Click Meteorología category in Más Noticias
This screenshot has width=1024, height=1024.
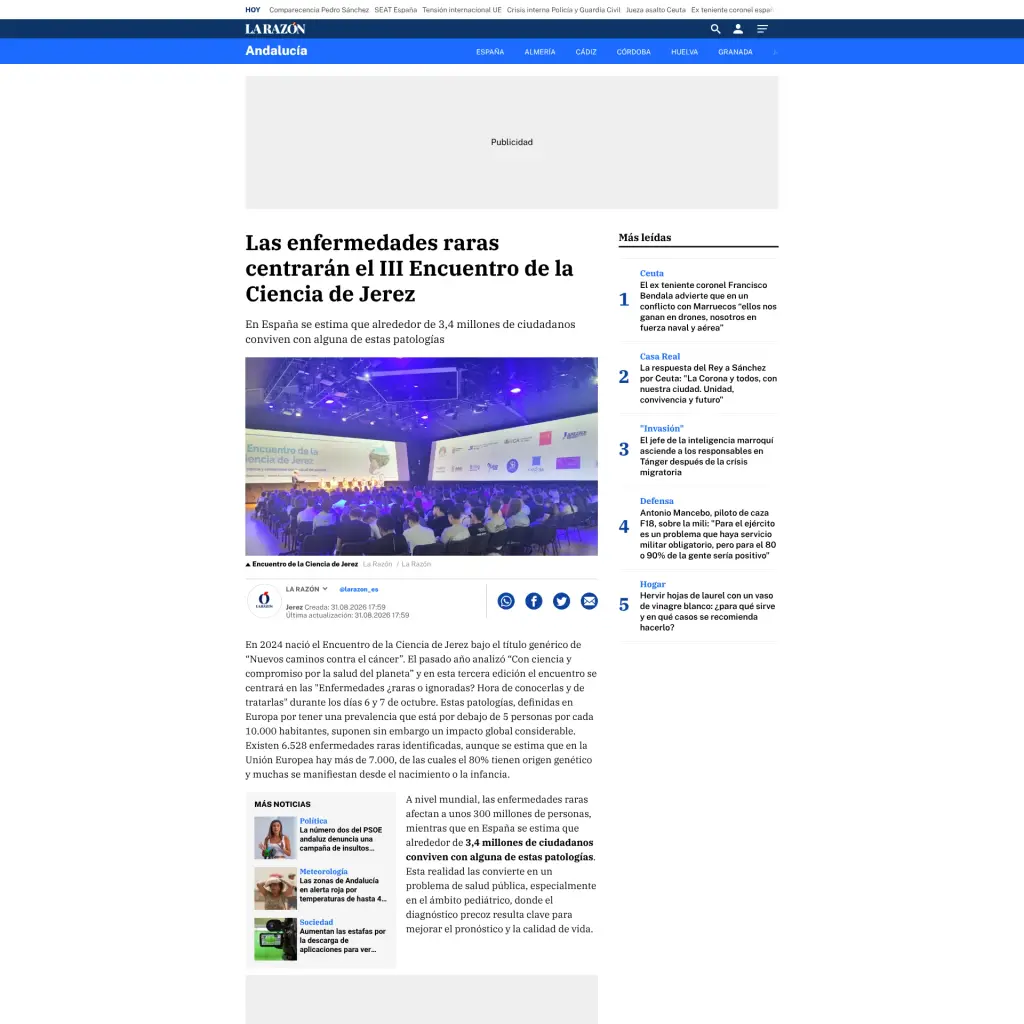coord(323,871)
